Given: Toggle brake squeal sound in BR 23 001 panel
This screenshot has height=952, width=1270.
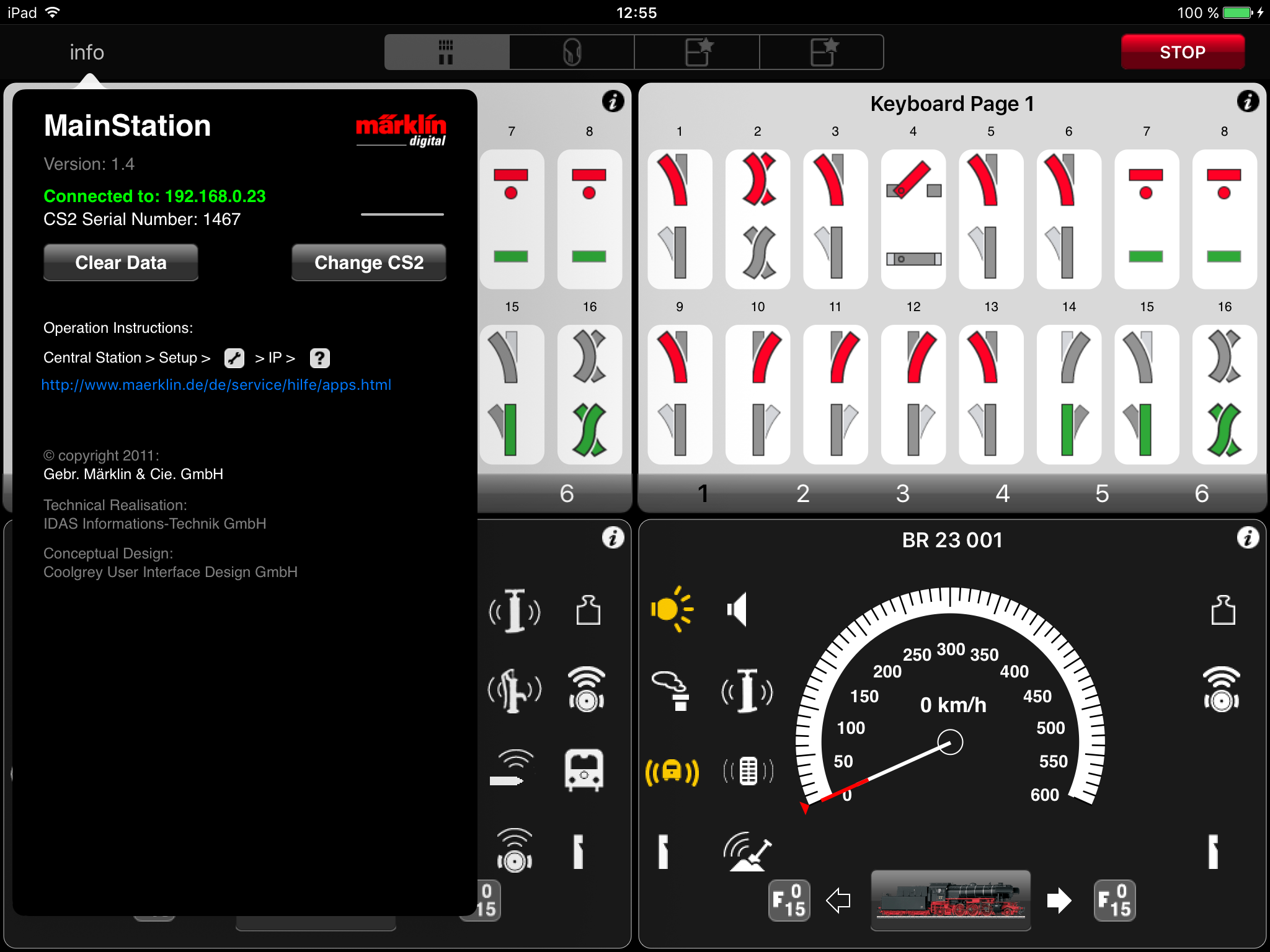Looking at the screenshot, I should tap(1222, 690).
